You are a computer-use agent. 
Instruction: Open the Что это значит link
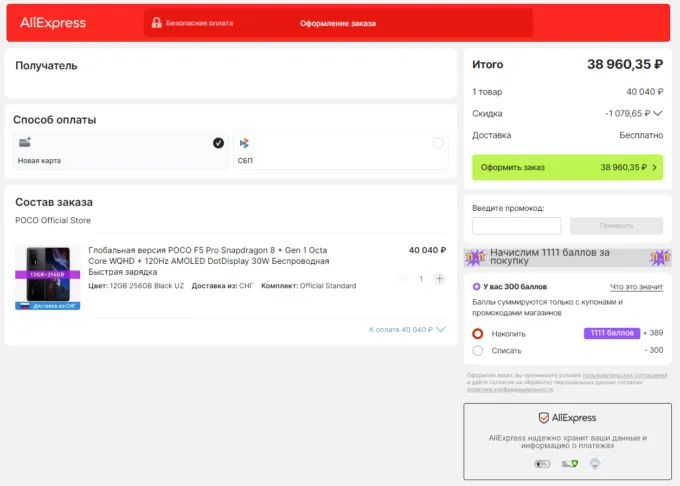pos(636,287)
